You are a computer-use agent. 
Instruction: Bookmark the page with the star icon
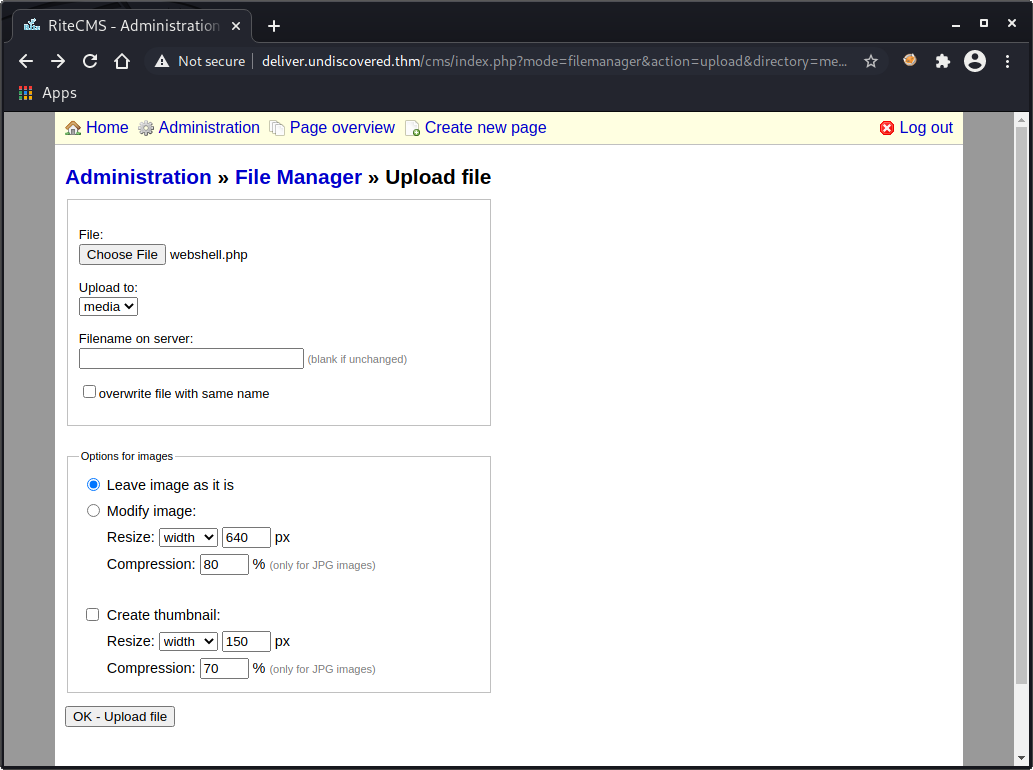click(871, 61)
